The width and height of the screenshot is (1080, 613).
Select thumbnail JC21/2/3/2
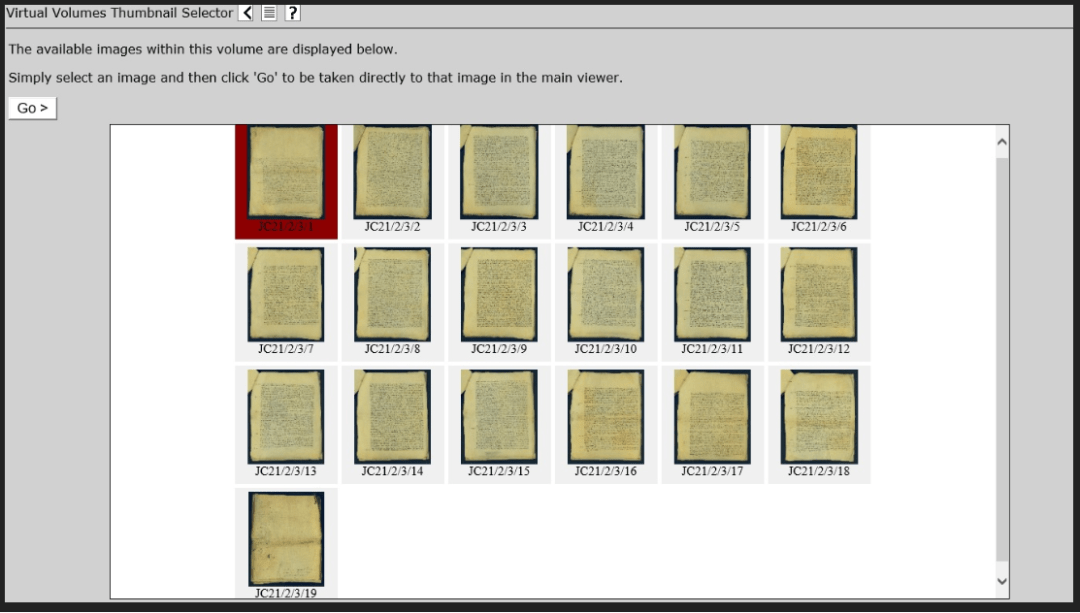pos(392,174)
